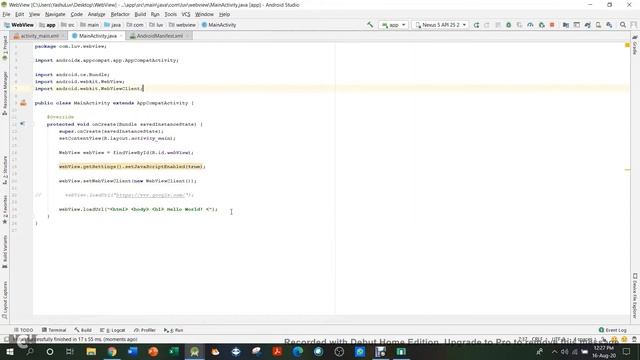Open Excel from the Windows taskbar

point(174,351)
